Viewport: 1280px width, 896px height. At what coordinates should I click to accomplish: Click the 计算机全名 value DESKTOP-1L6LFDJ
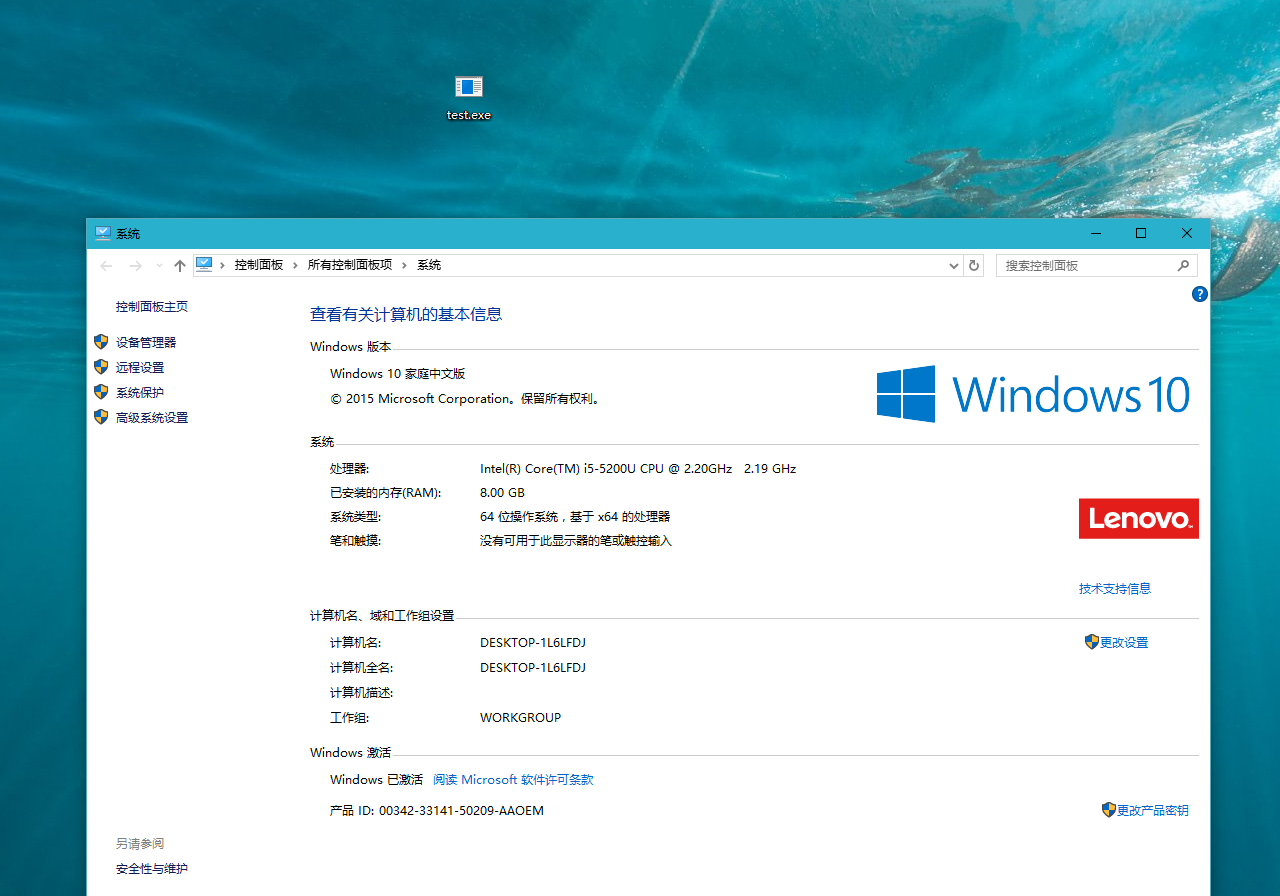[x=533, y=668]
